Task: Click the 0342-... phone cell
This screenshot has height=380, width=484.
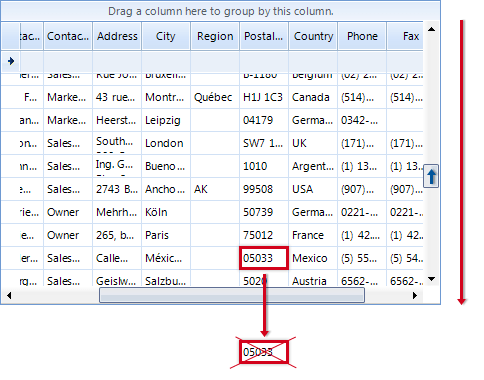Action: click(362, 120)
